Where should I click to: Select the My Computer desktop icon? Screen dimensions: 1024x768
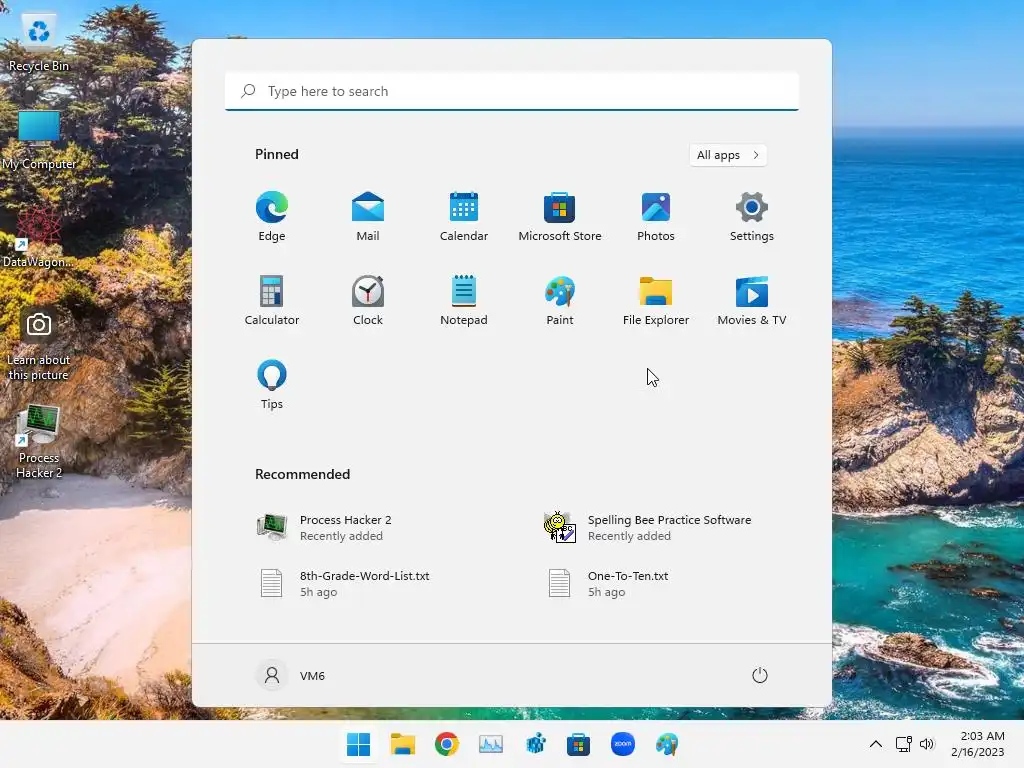39,140
